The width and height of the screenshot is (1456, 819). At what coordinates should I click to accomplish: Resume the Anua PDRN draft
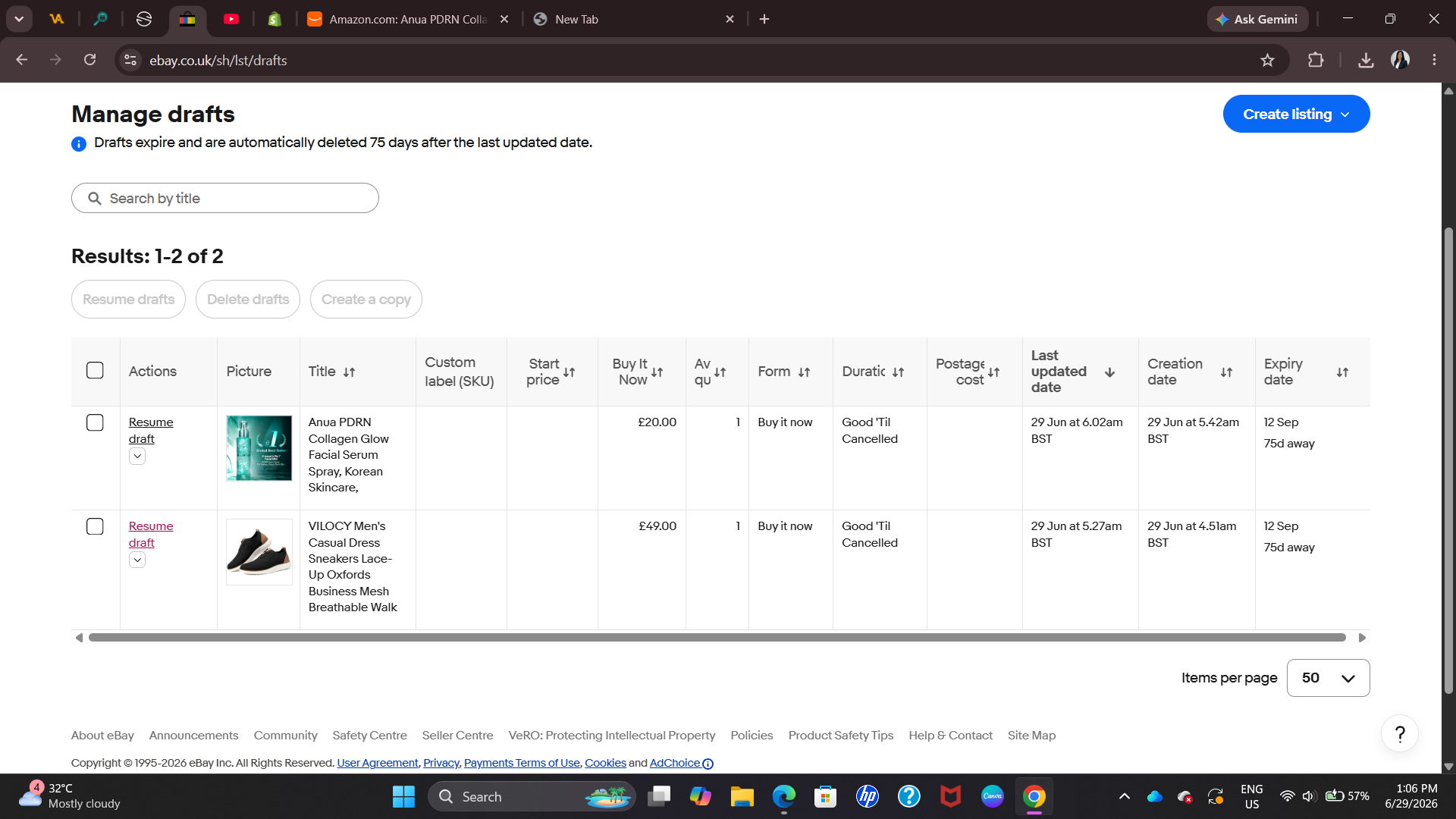pyautogui.click(x=151, y=430)
